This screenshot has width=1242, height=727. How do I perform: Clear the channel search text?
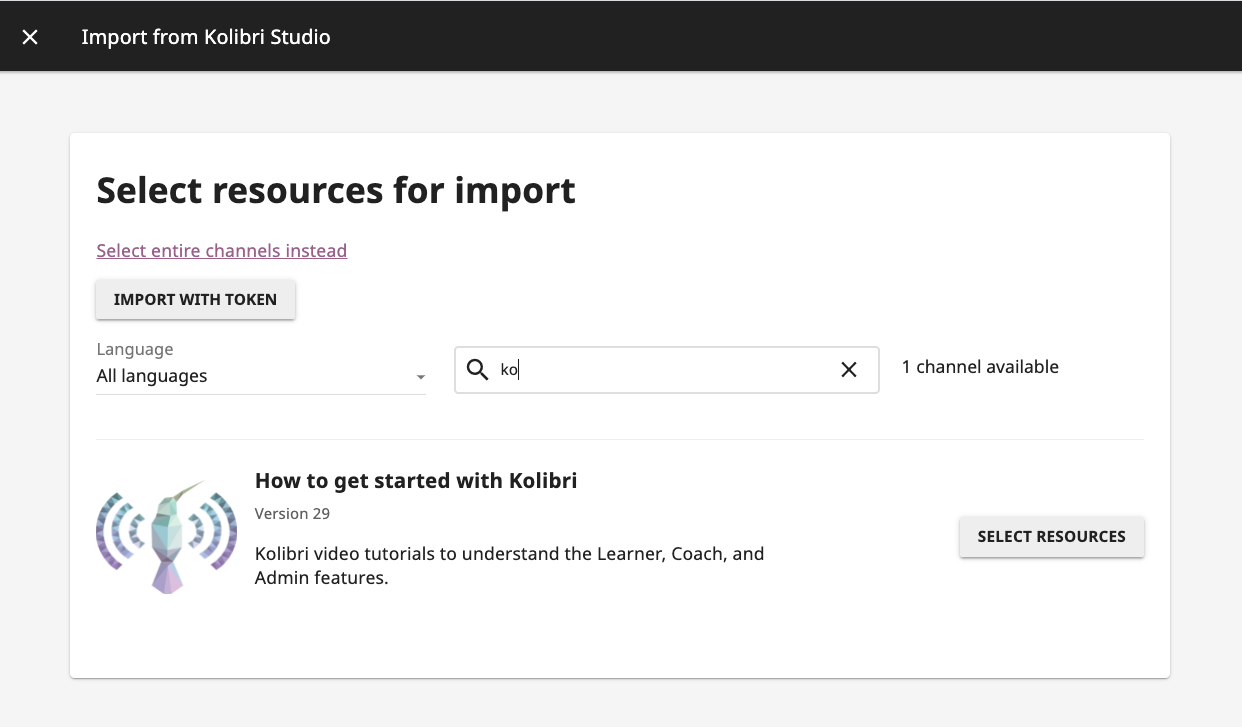click(x=849, y=370)
